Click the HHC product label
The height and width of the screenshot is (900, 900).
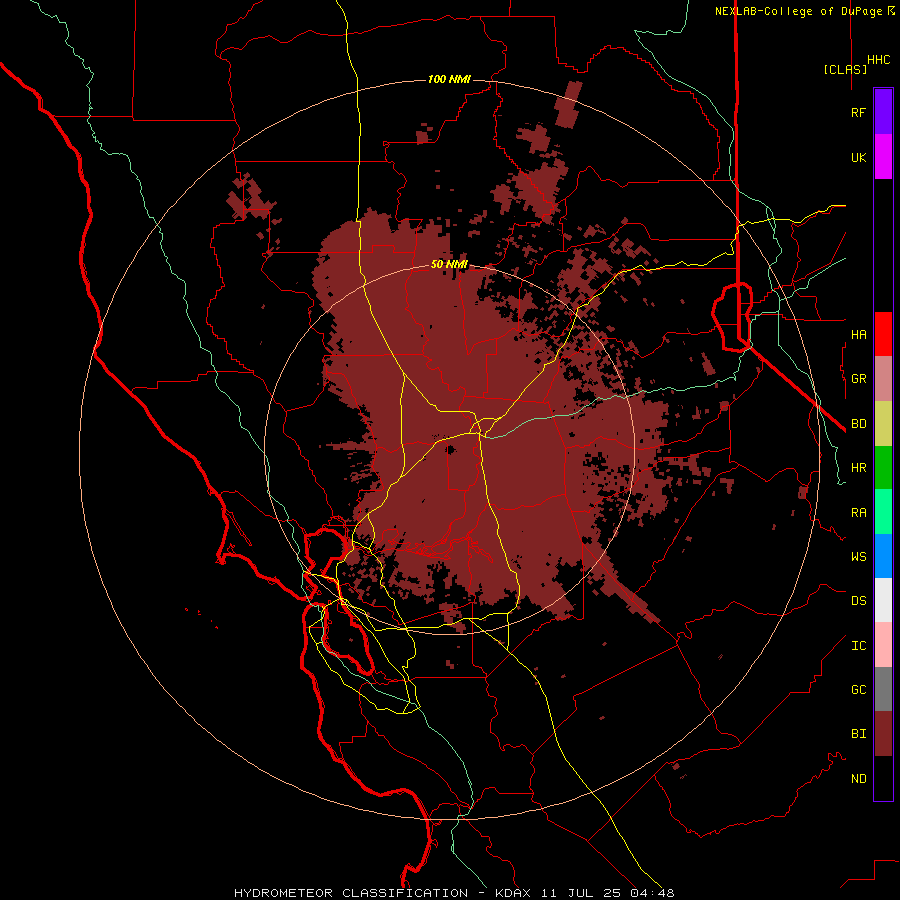[x=878, y=60]
